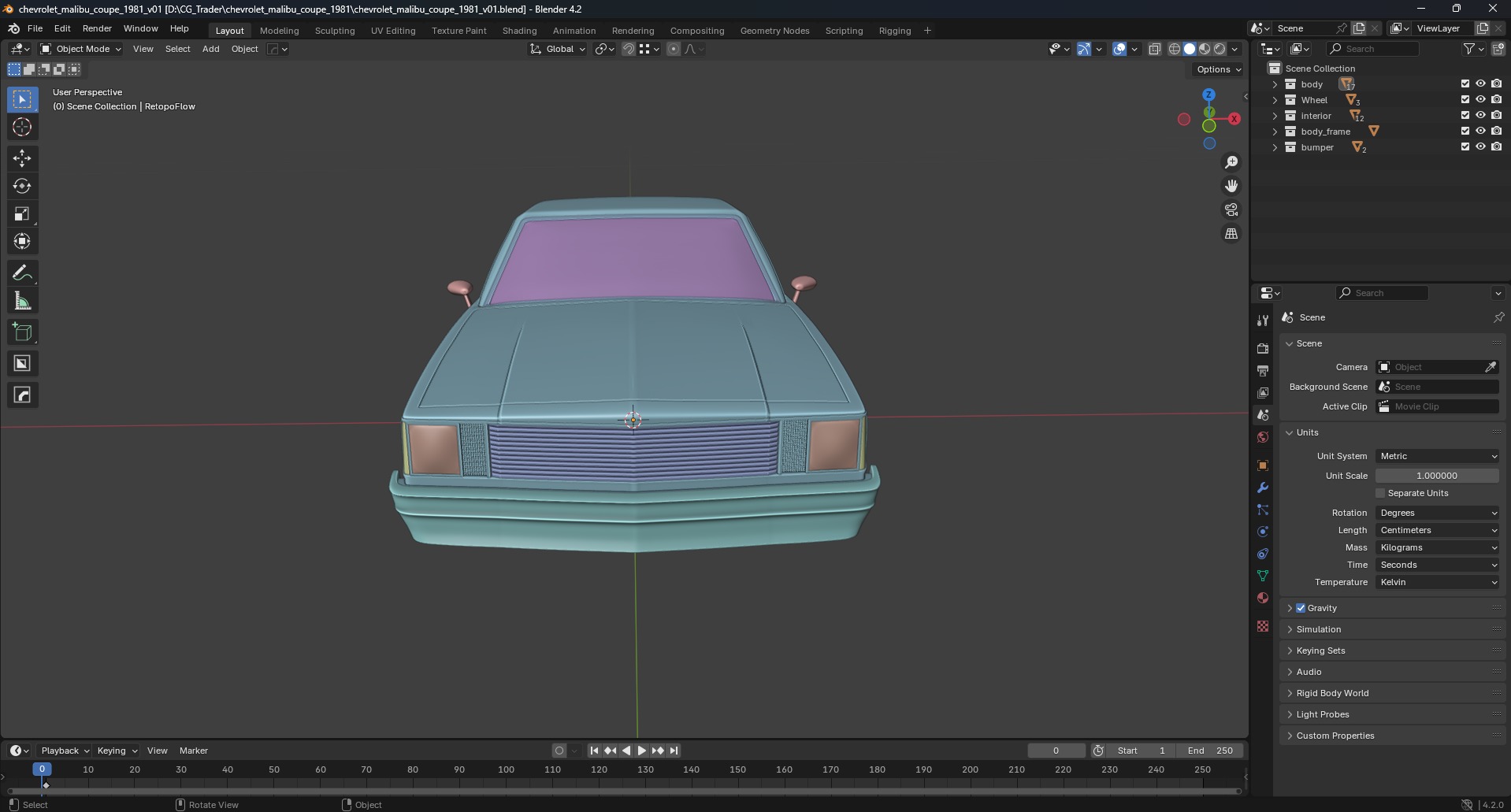Viewport: 1511px width, 812px height.
Task: Click the Options button in viewport
Action: click(x=1218, y=69)
